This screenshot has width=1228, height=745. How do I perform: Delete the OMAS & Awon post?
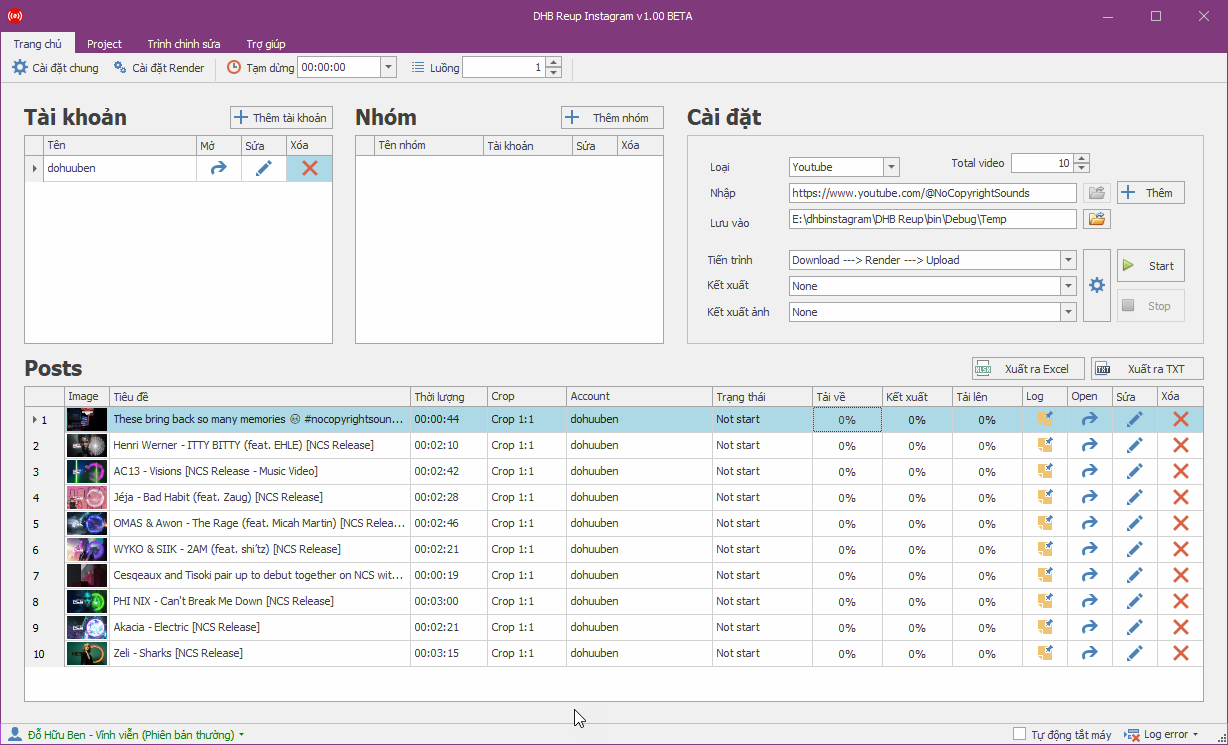point(1180,523)
